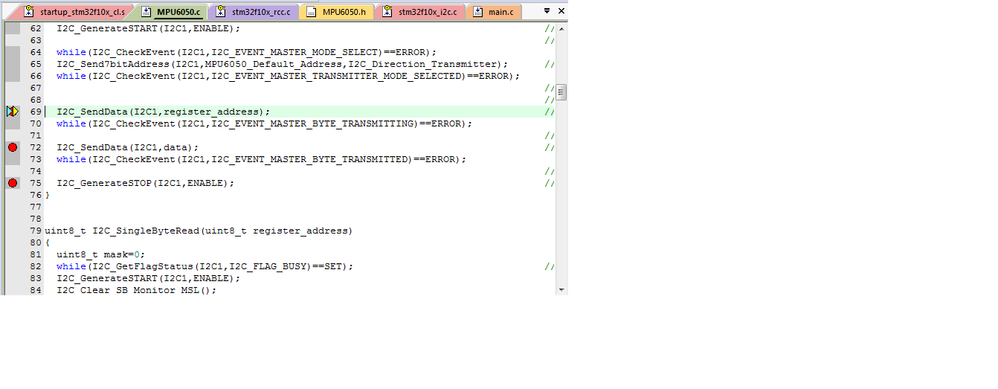Click the I2C_FLAG_BUSY while loop on line 82

(x=205, y=266)
